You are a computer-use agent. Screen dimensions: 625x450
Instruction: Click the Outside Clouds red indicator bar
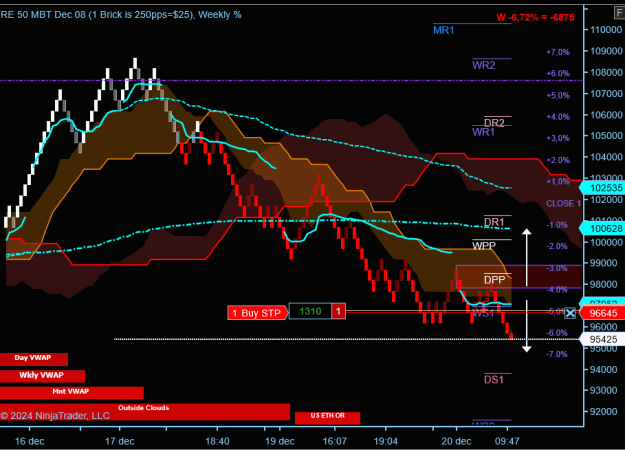[145, 411]
